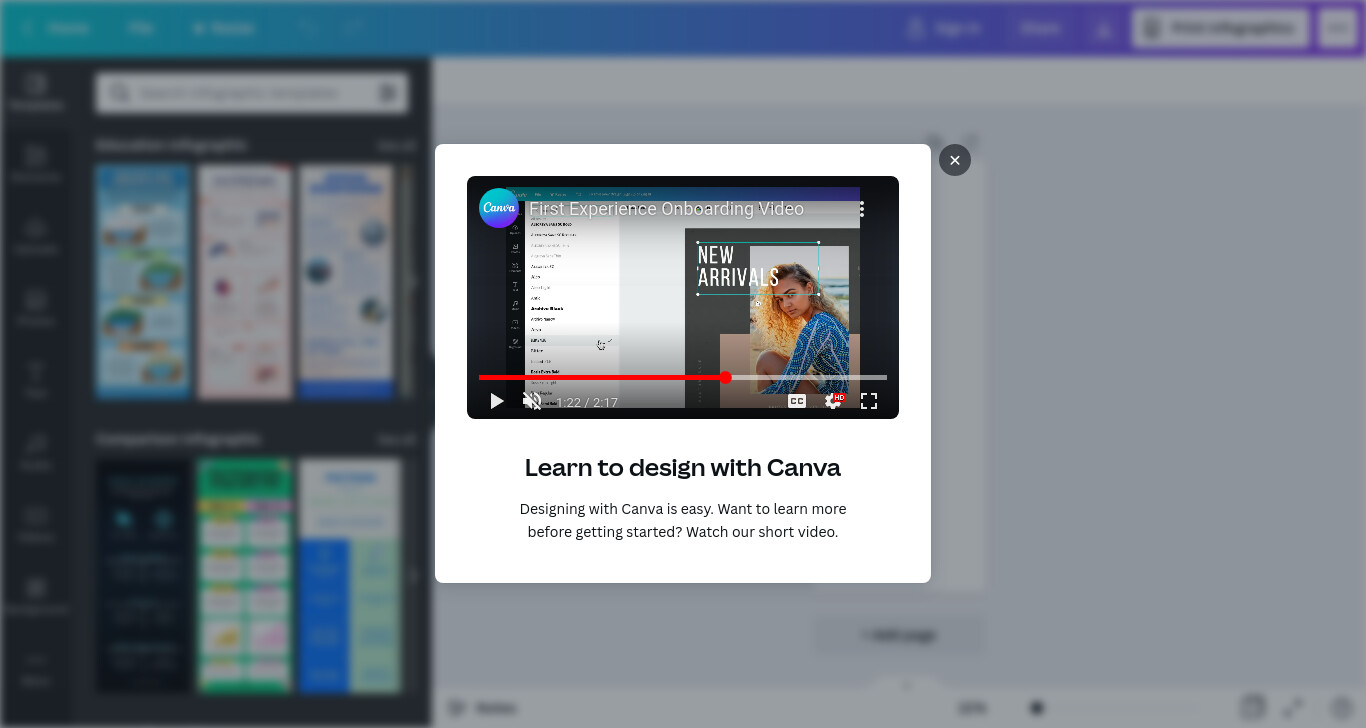1366x728 pixels.
Task: See all Education infographic templates
Action: pos(397,145)
